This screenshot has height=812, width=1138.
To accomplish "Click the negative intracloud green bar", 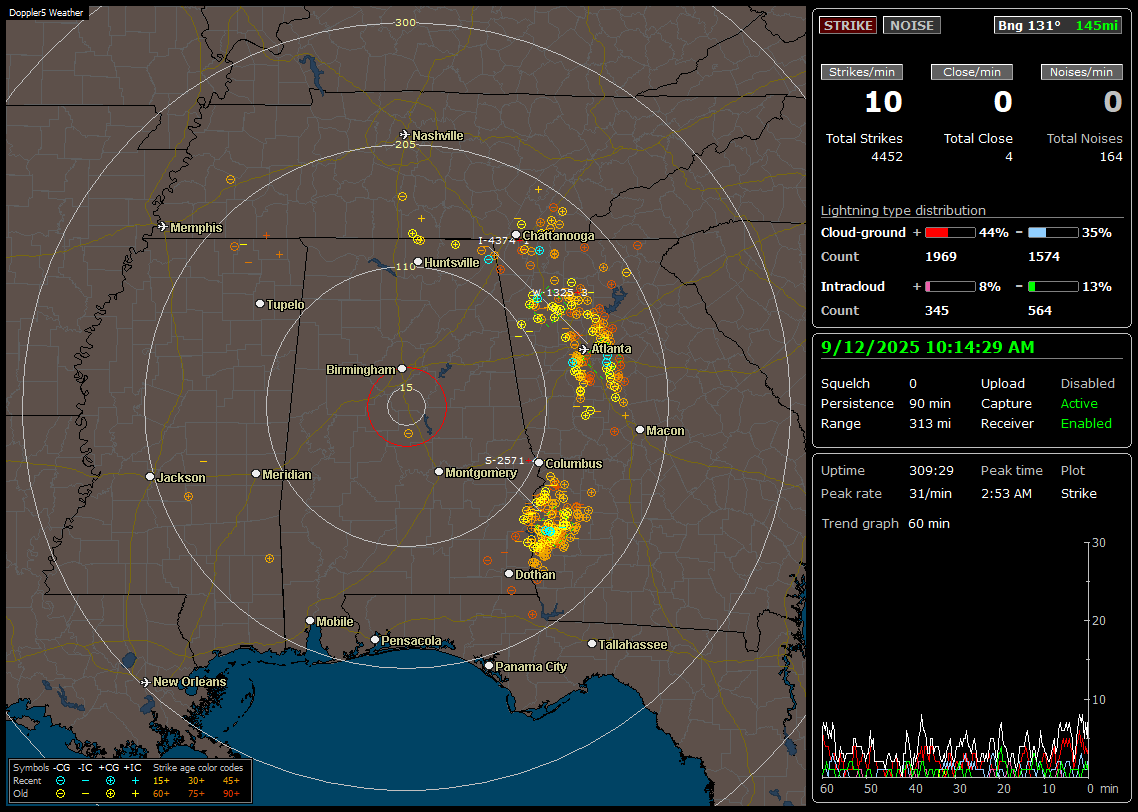I will (1053, 287).
